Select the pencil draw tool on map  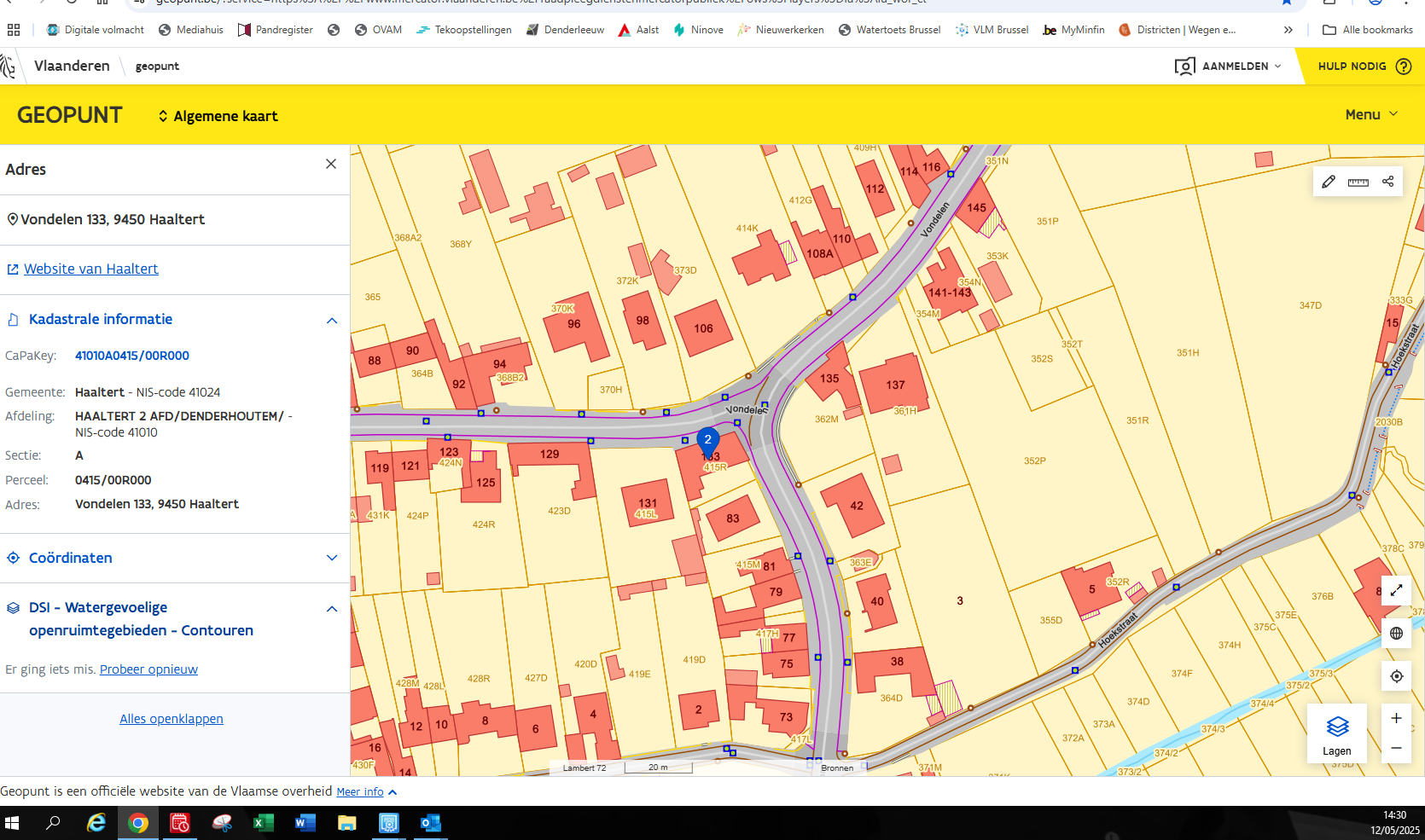[x=1329, y=182]
